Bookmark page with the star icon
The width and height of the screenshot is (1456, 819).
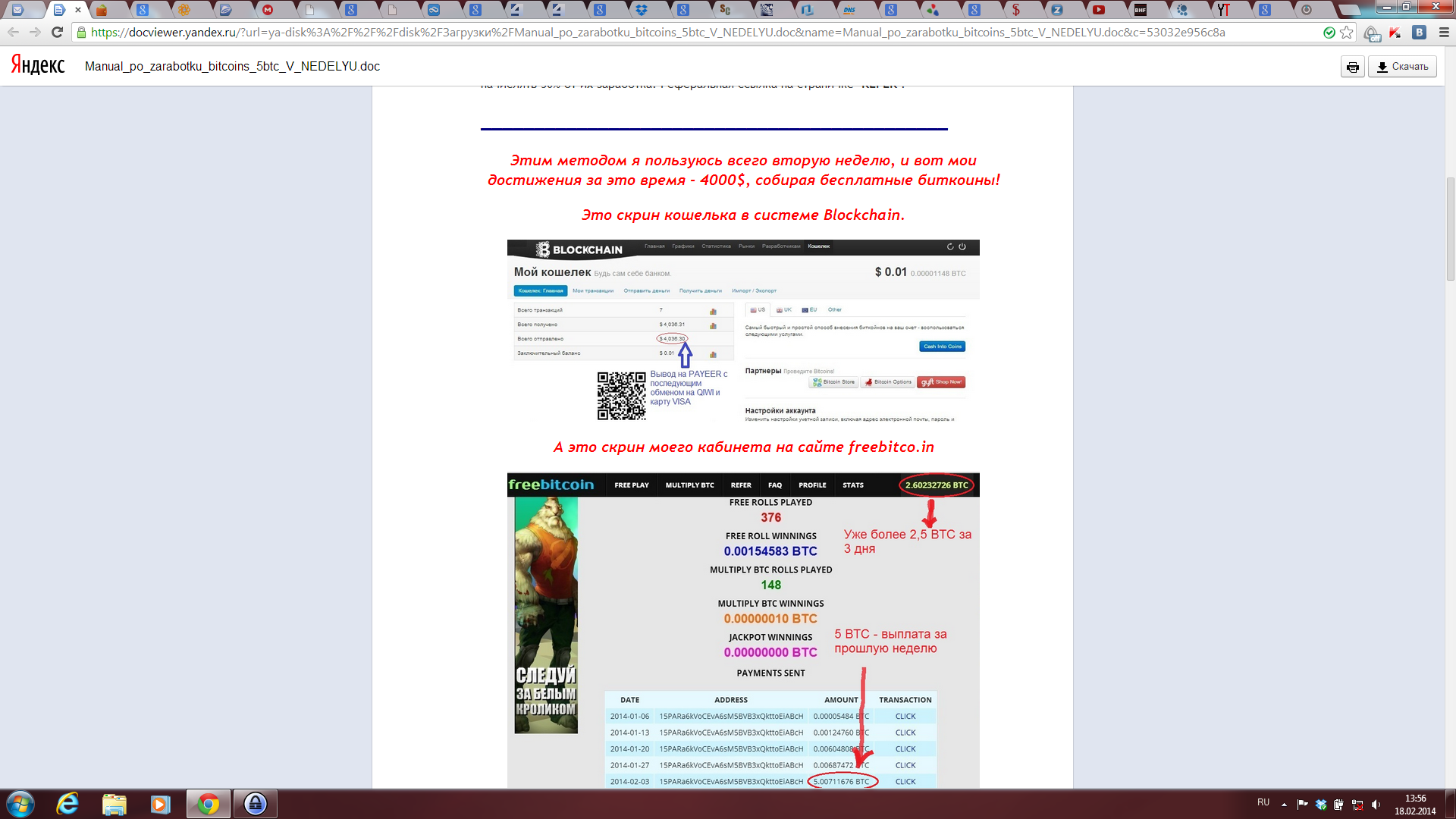click(x=1347, y=33)
